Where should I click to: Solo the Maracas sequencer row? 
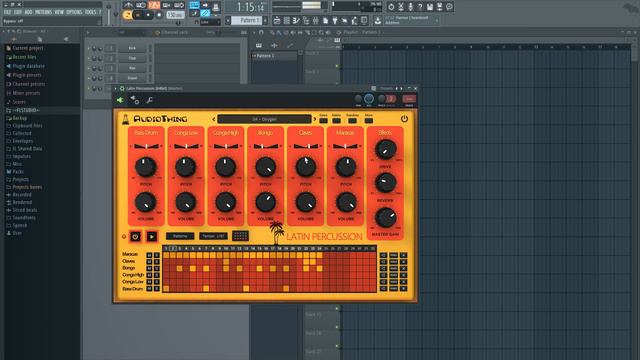click(x=157, y=255)
